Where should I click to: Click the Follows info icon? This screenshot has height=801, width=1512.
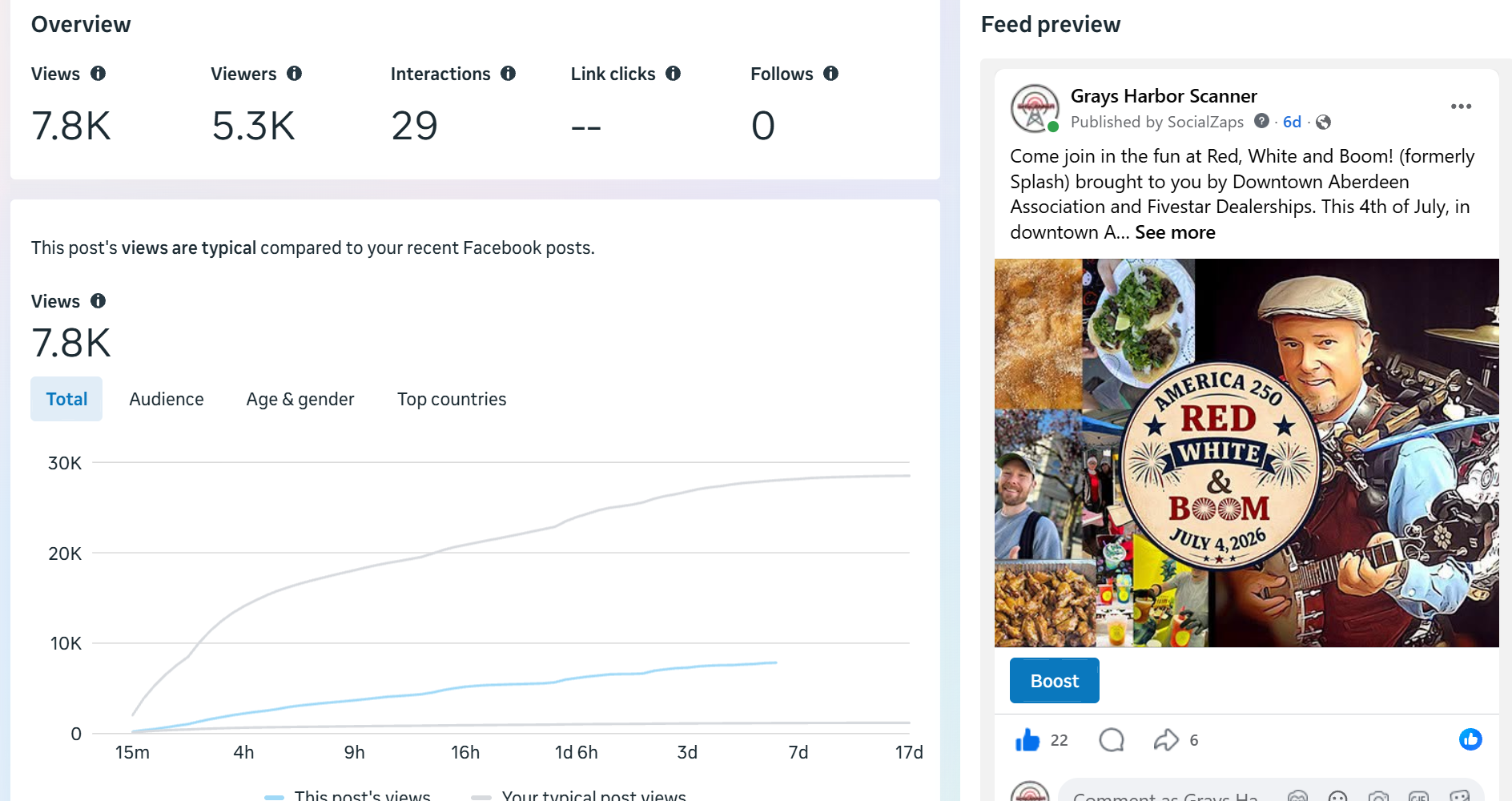pos(830,74)
